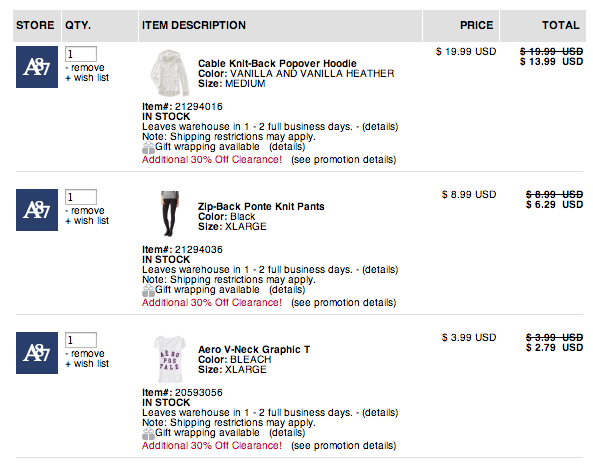Click the gift wrap icon for the Hoodie
Image resolution: width=593 pixels, height=471 pixels.
click(x=148, y=147)
